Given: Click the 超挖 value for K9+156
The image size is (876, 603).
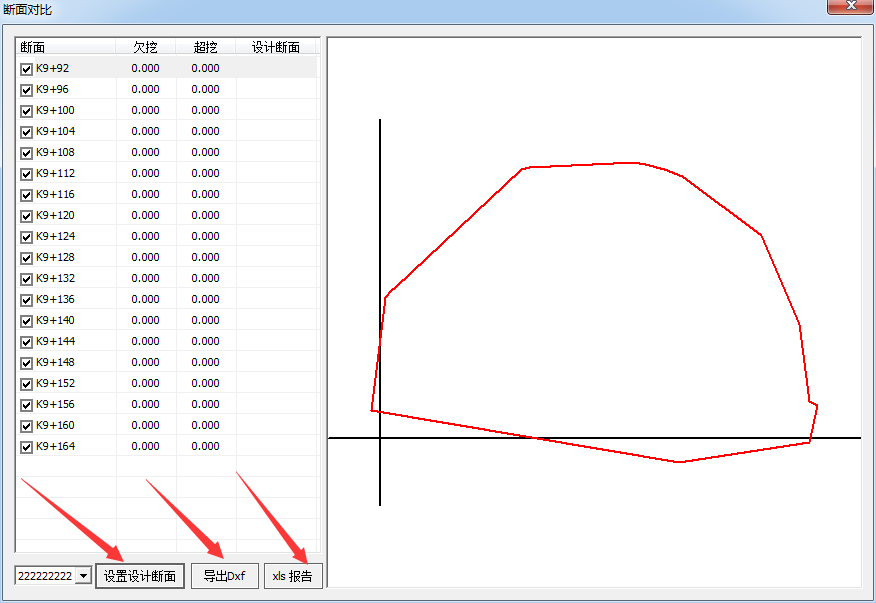Looking at the screenshot, I should tap(205, 405).
